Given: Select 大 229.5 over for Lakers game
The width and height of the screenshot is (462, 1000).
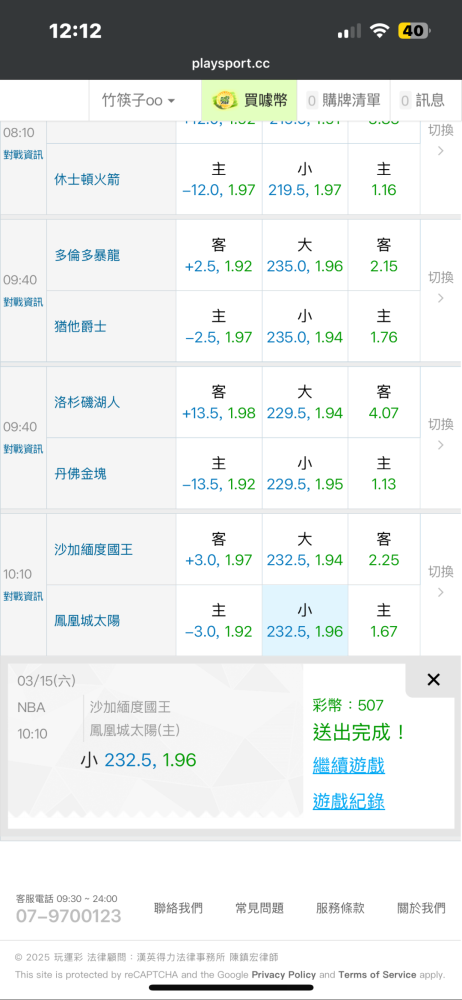Looking at the screenshot, I should pyautogui.click(x=305, y=402).
